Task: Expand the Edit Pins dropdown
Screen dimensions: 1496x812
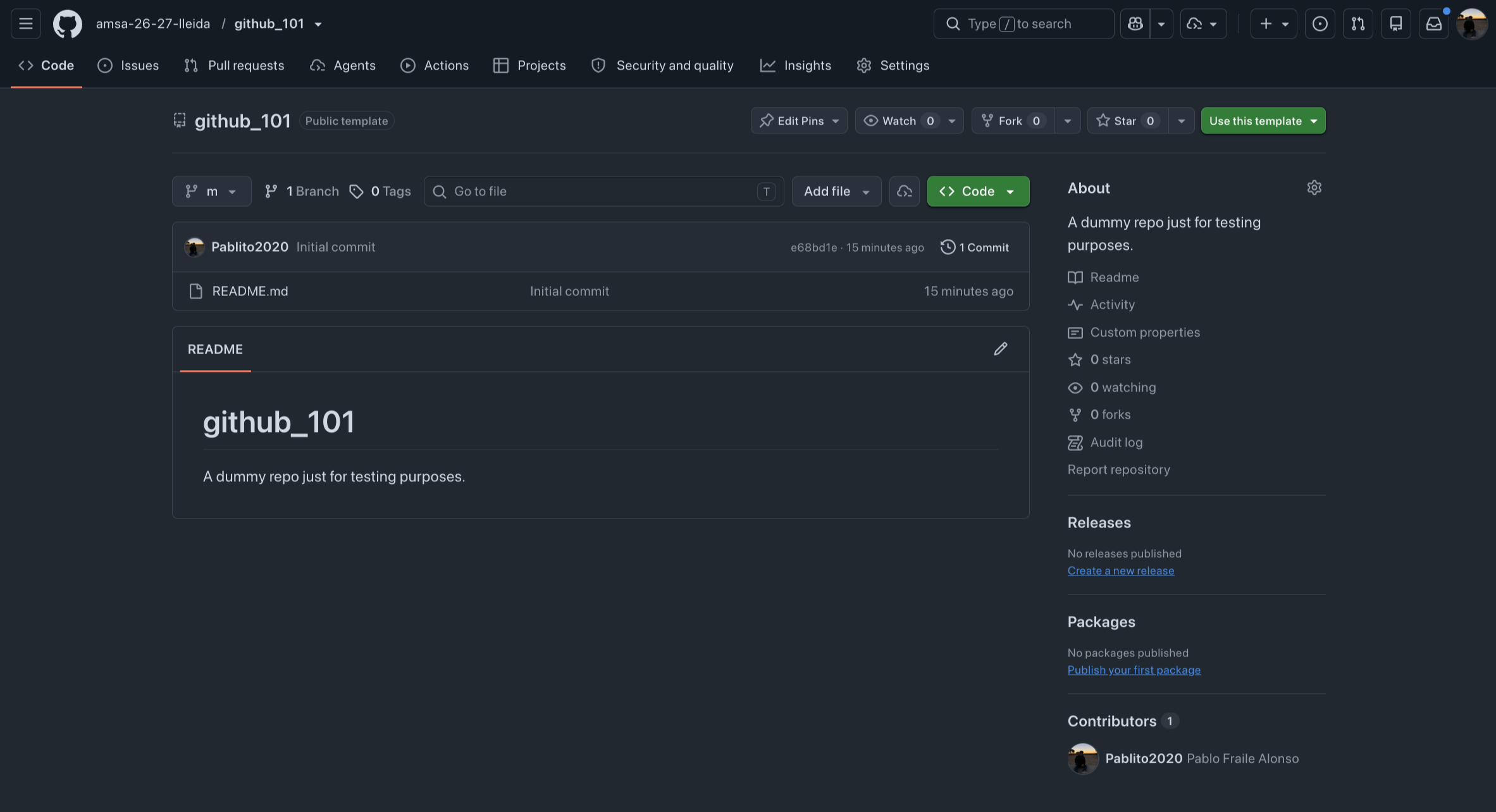Action: click(x=799, y=121)
